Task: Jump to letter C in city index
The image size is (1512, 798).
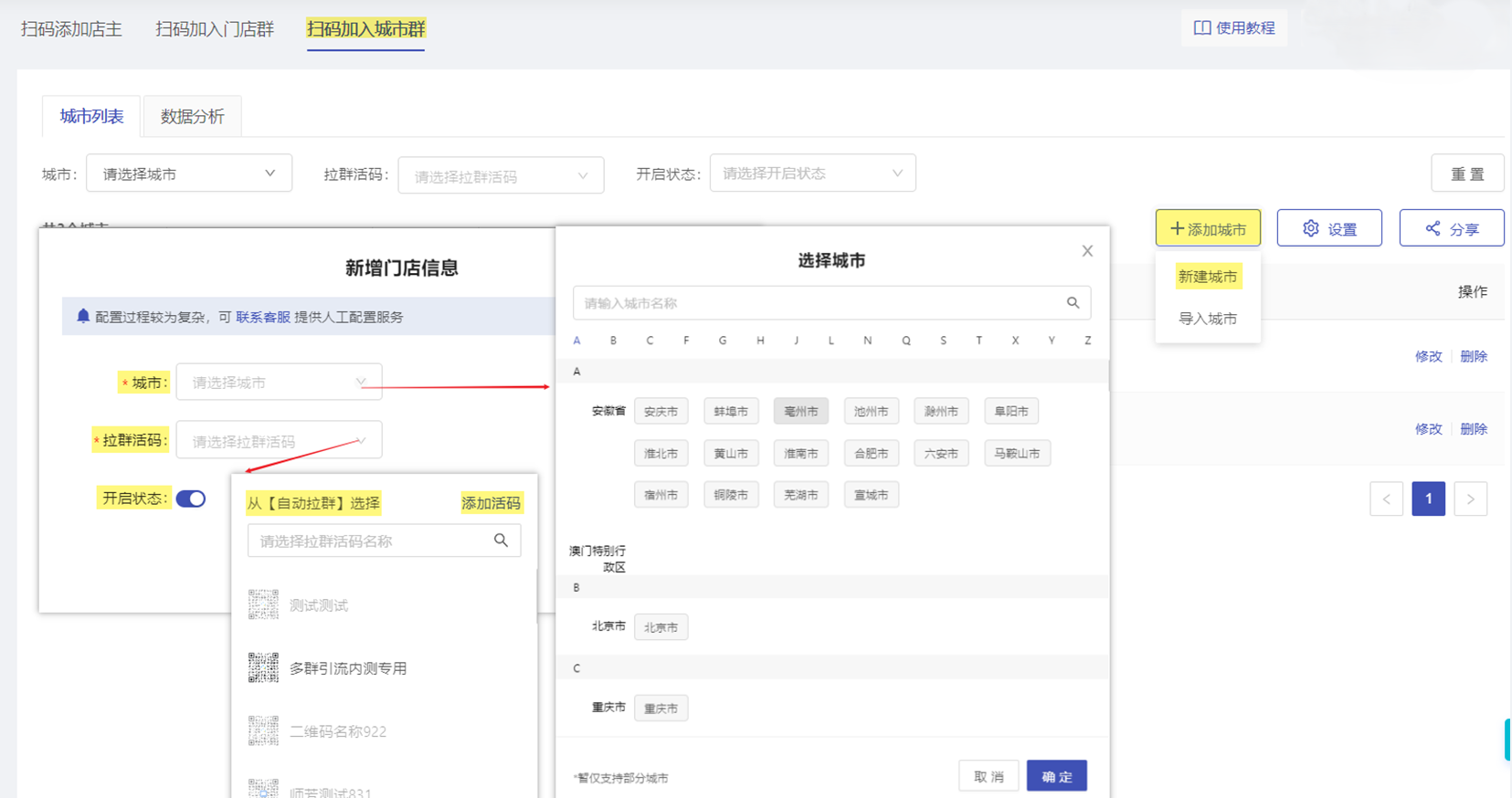Action: point(650,341)
